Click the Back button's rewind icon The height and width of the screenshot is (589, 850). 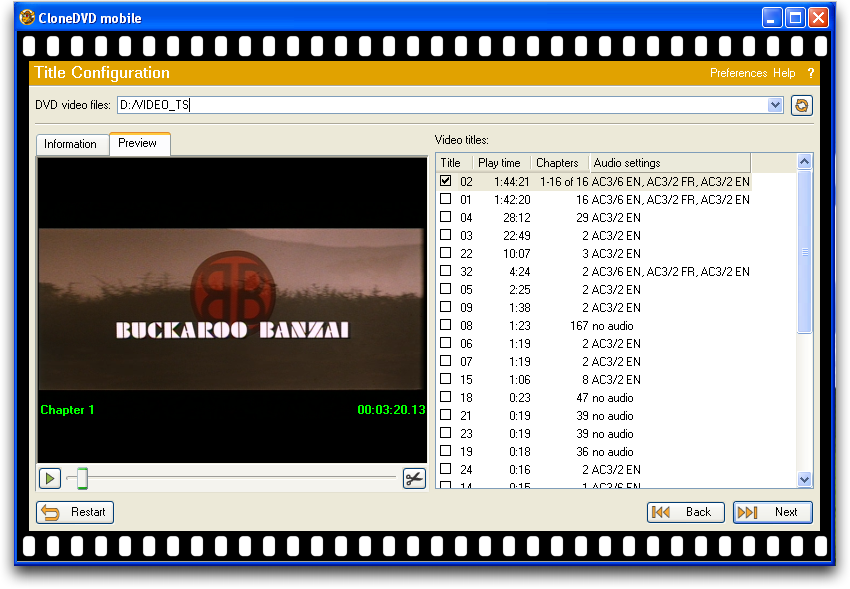(x=661, y=512)
